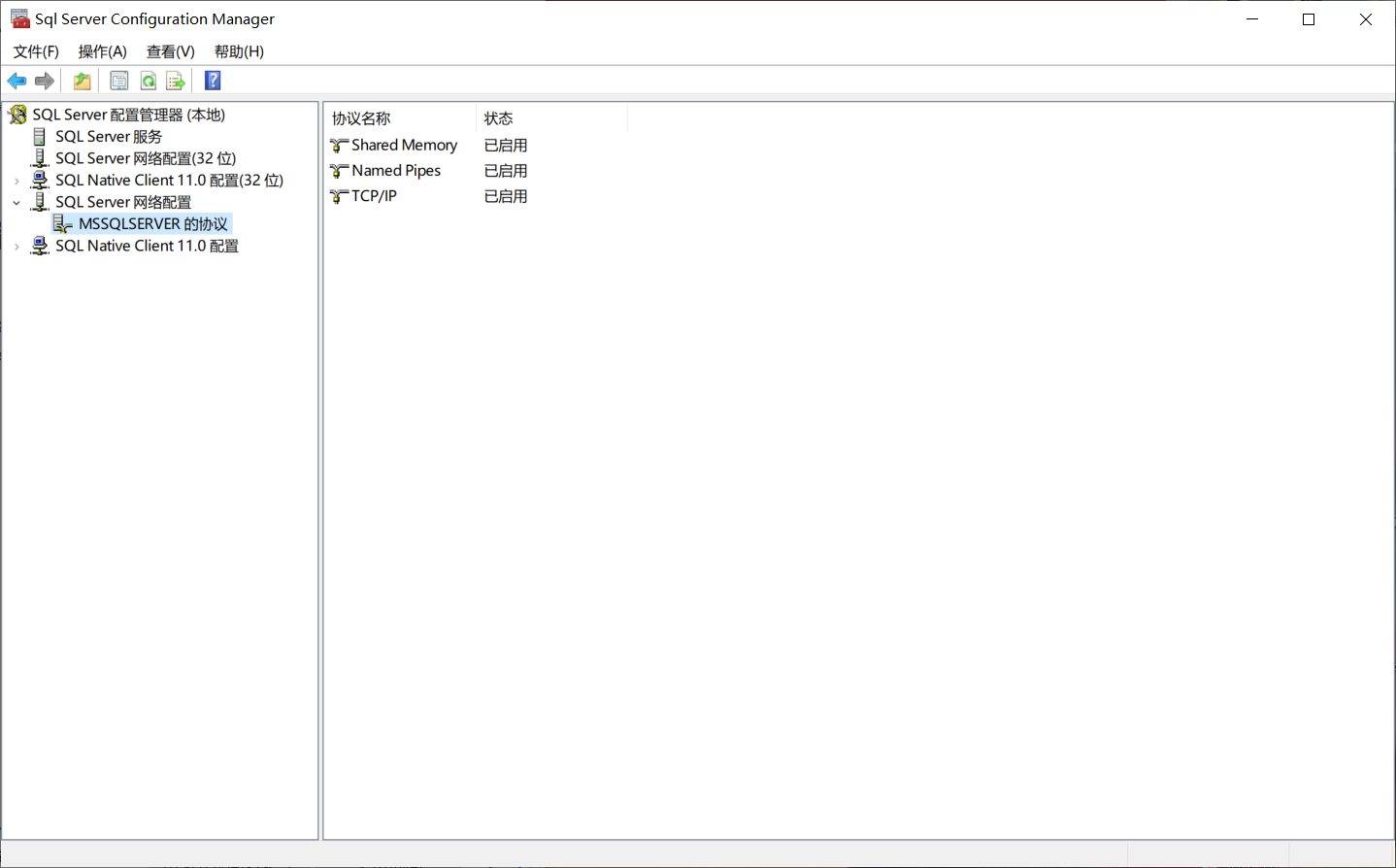Viewport: 1396px width, 868px height.
Task: Click the icon of the expanded SQL Server 网络配置 node
Action: click(x=40, y=202)
